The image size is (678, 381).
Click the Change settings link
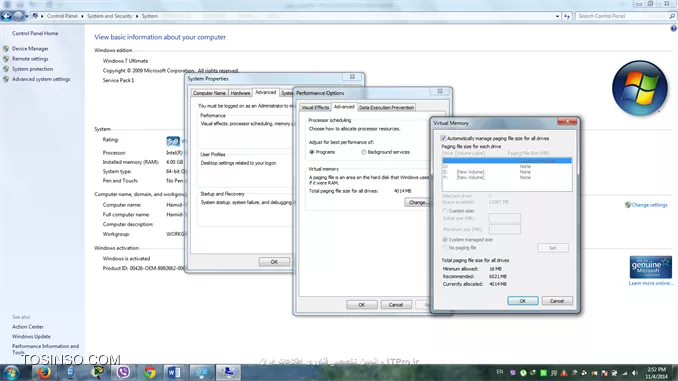(x=649, y=205)
